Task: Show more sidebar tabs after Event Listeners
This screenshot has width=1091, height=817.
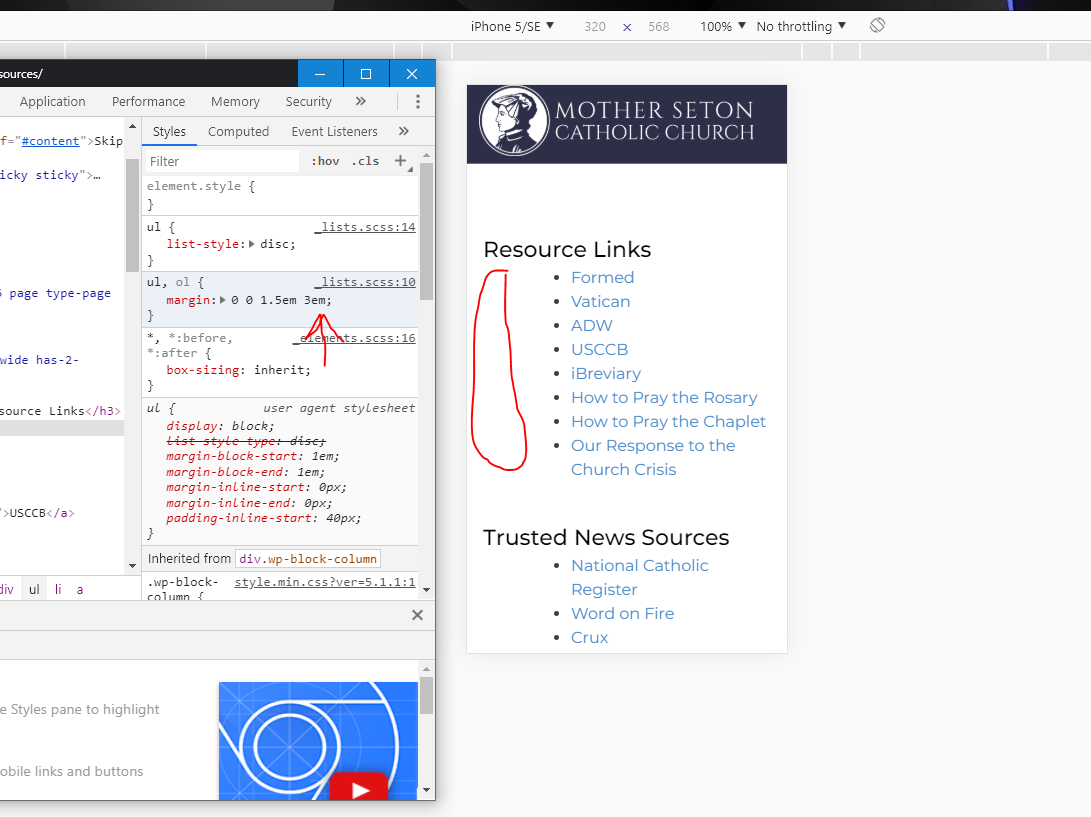Action: coord(403,131)
